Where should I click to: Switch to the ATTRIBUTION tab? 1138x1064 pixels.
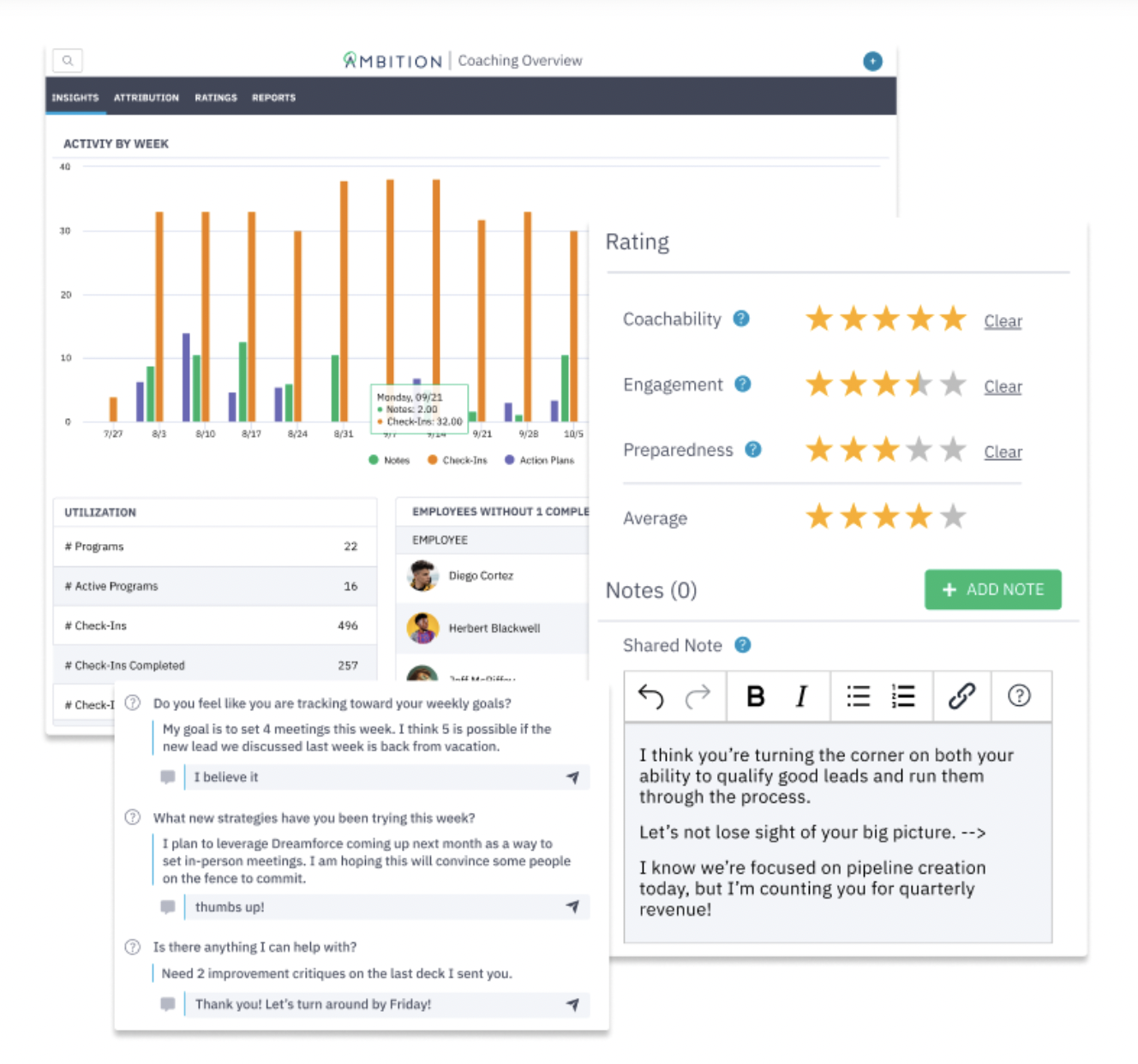click(x=146, y=98)
